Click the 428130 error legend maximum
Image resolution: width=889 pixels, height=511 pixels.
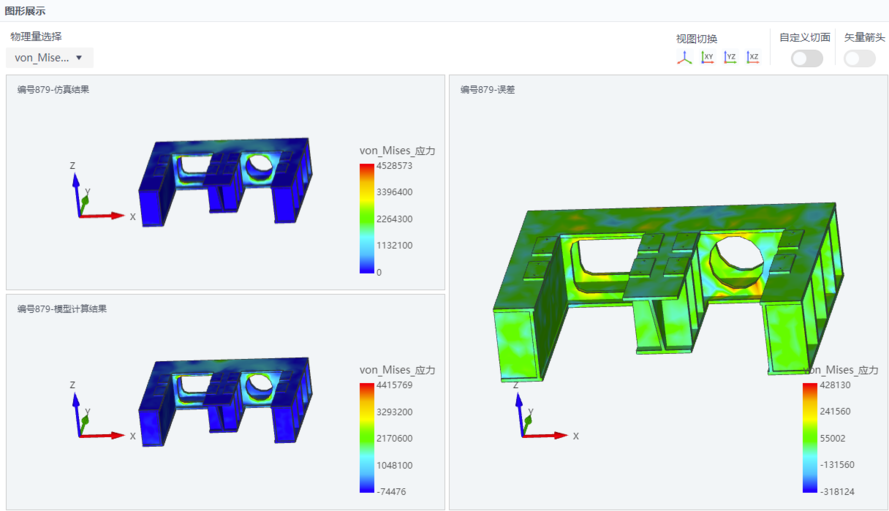(835, 385)
